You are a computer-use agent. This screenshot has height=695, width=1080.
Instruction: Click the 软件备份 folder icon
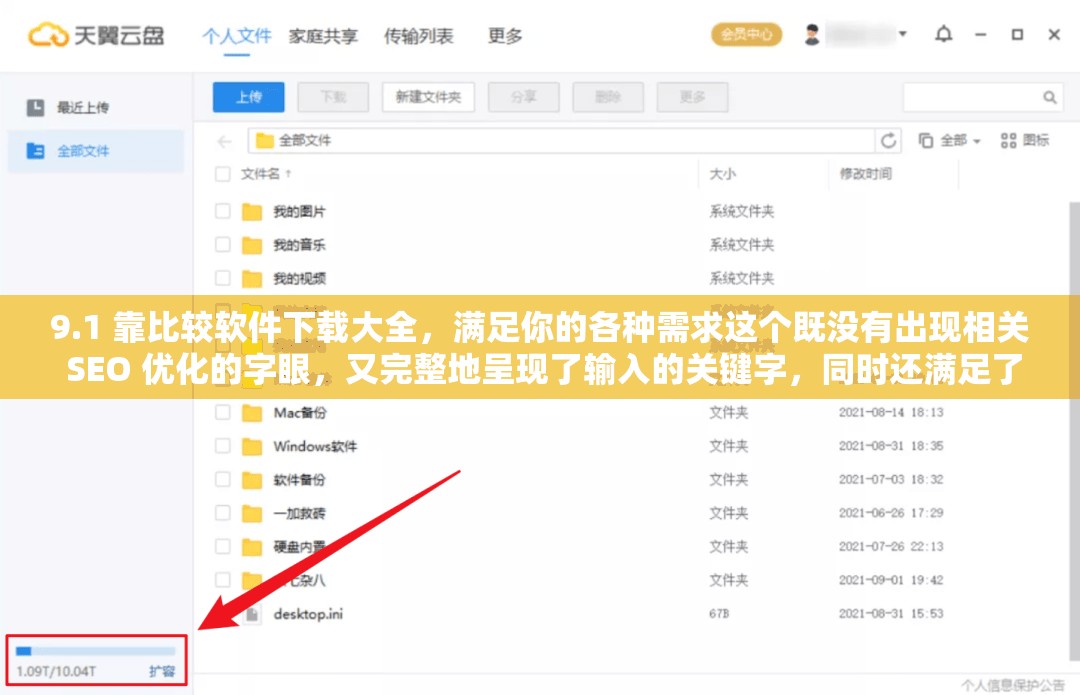click(252, 480)
